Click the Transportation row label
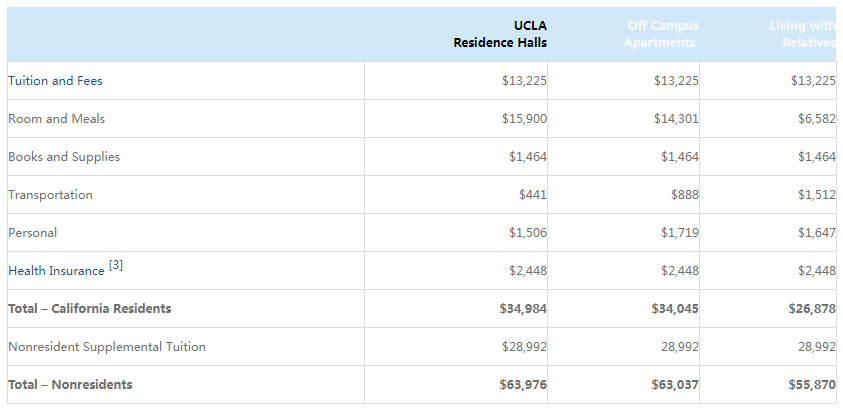 pos(50,195)
